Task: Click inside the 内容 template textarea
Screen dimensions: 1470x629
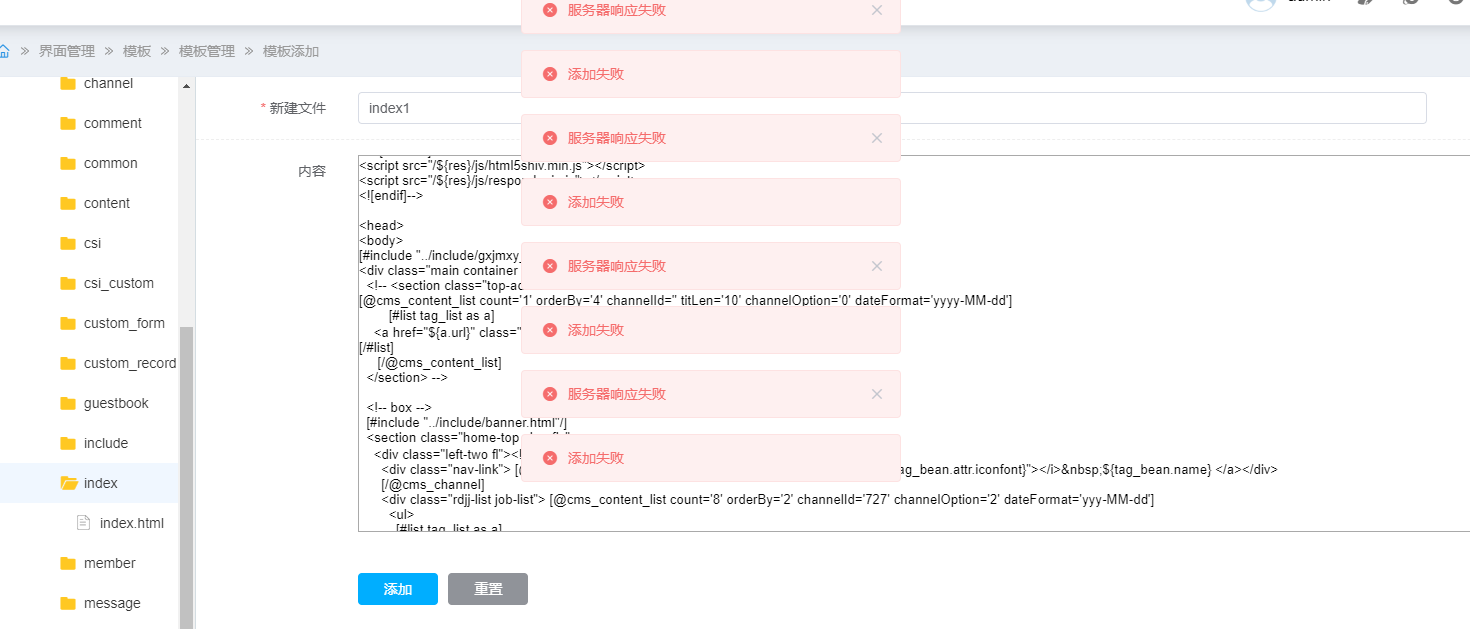Action: (914, 343)
